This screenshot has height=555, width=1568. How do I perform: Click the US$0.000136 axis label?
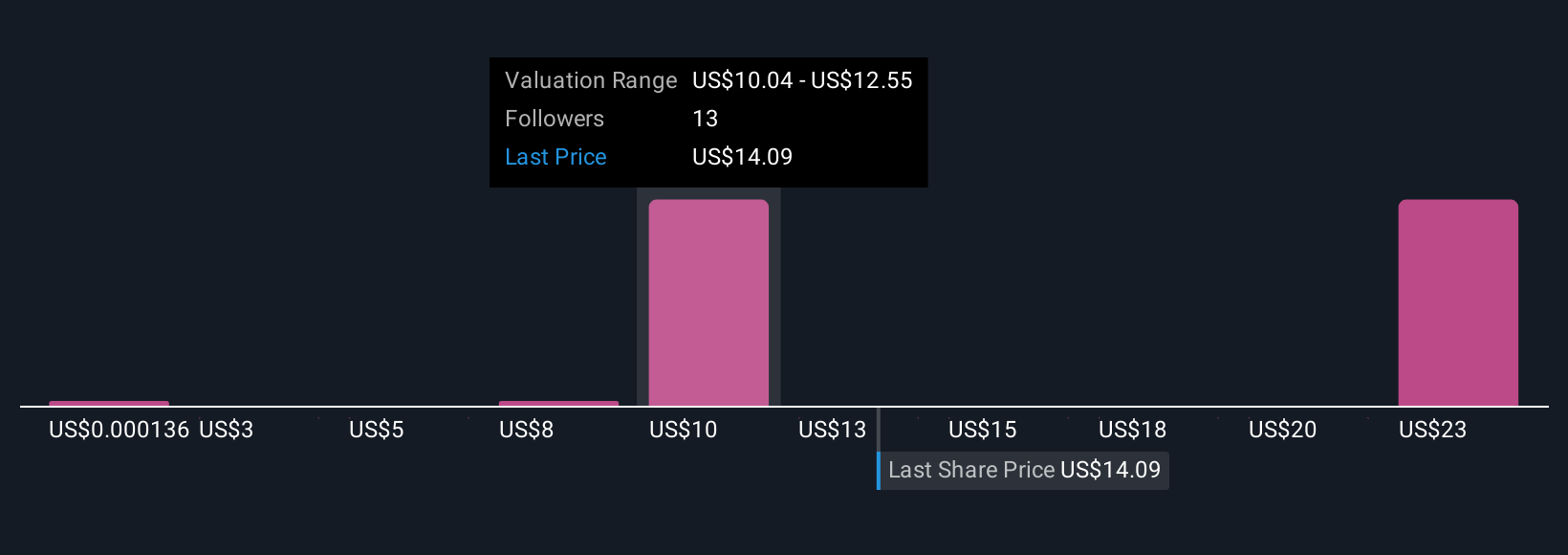tap(120, 430)
